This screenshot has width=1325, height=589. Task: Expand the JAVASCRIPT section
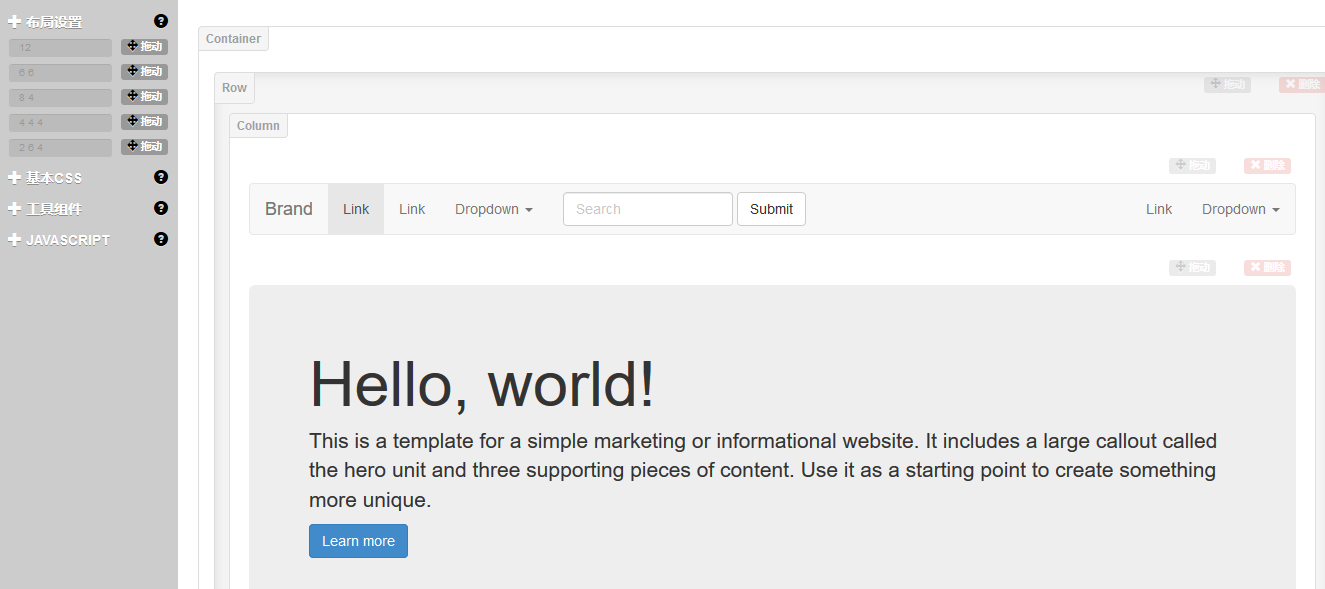point(59,240)
